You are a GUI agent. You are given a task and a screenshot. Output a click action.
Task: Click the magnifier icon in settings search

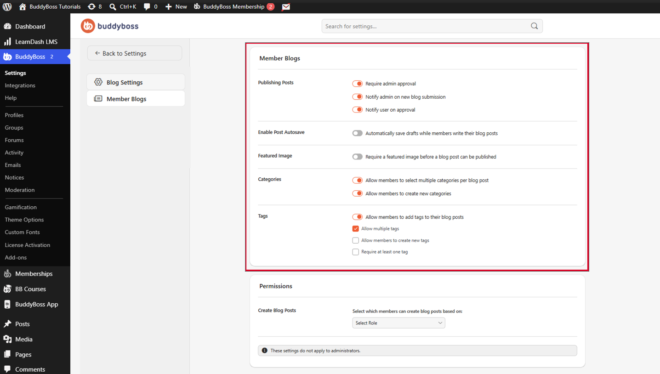(x=534, y=26)
